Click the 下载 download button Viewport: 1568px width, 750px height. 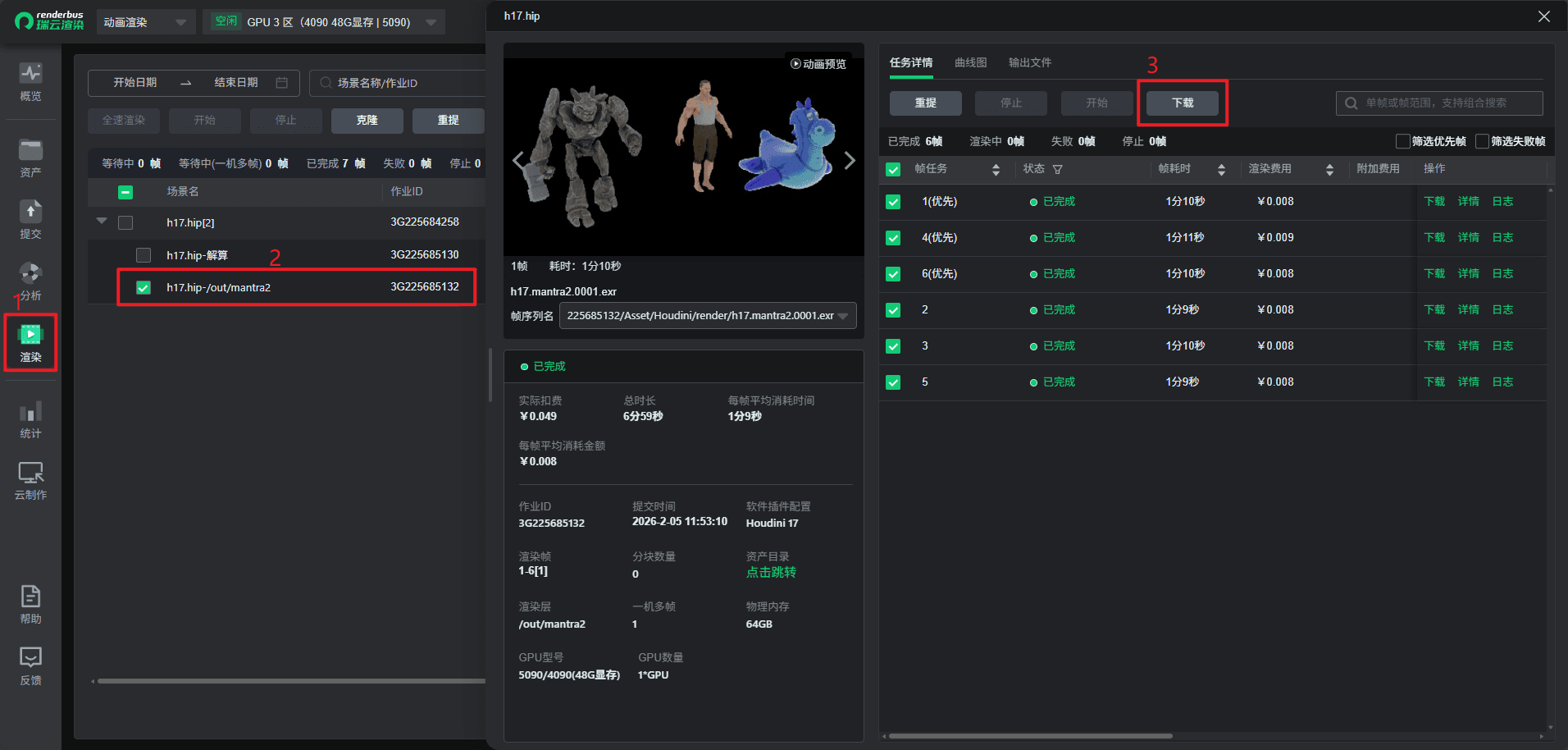click(x=1182, y=103)
